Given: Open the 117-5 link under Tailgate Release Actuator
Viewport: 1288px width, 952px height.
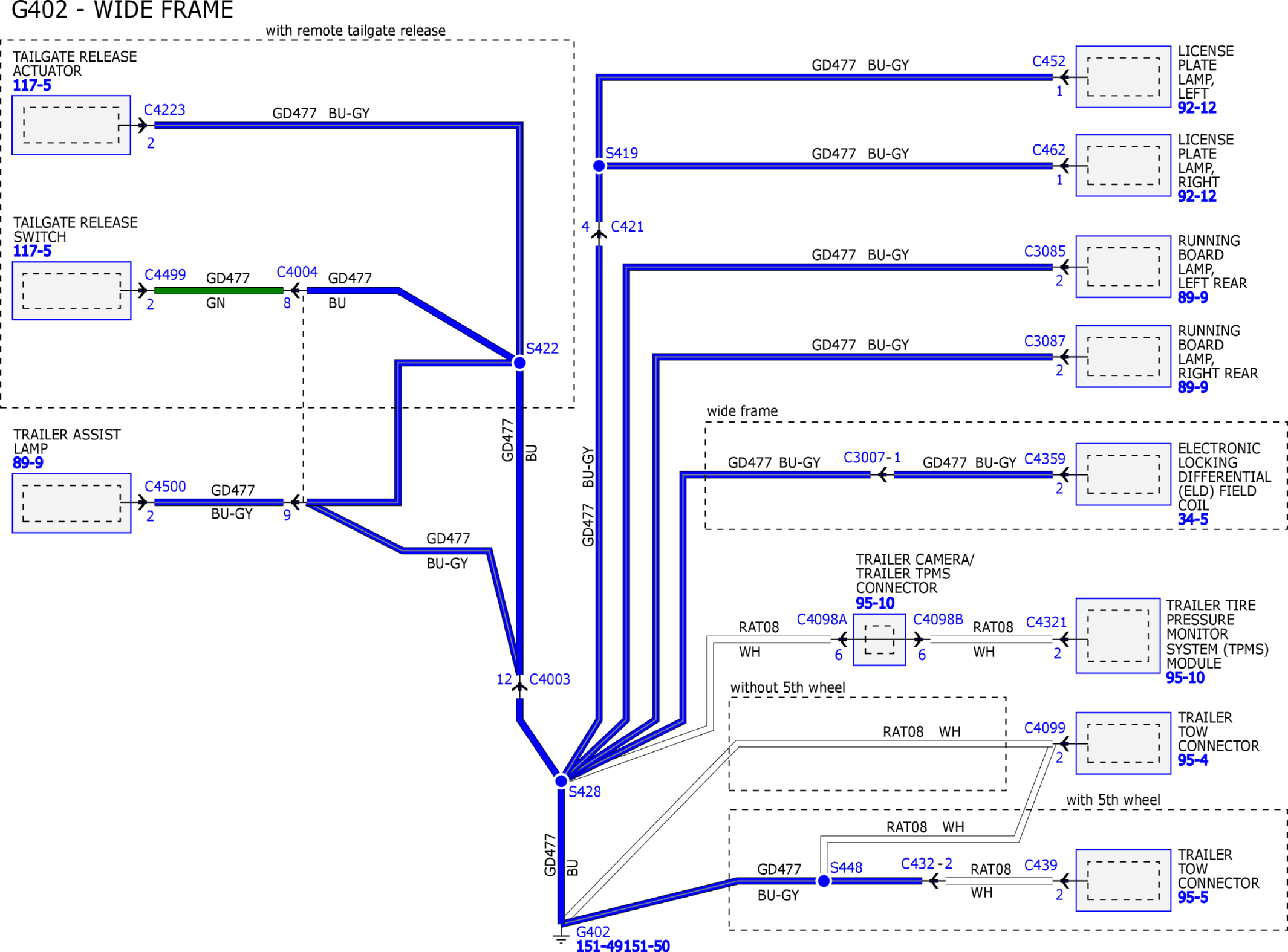Looking at the screenshot, I should coord(32,85).
